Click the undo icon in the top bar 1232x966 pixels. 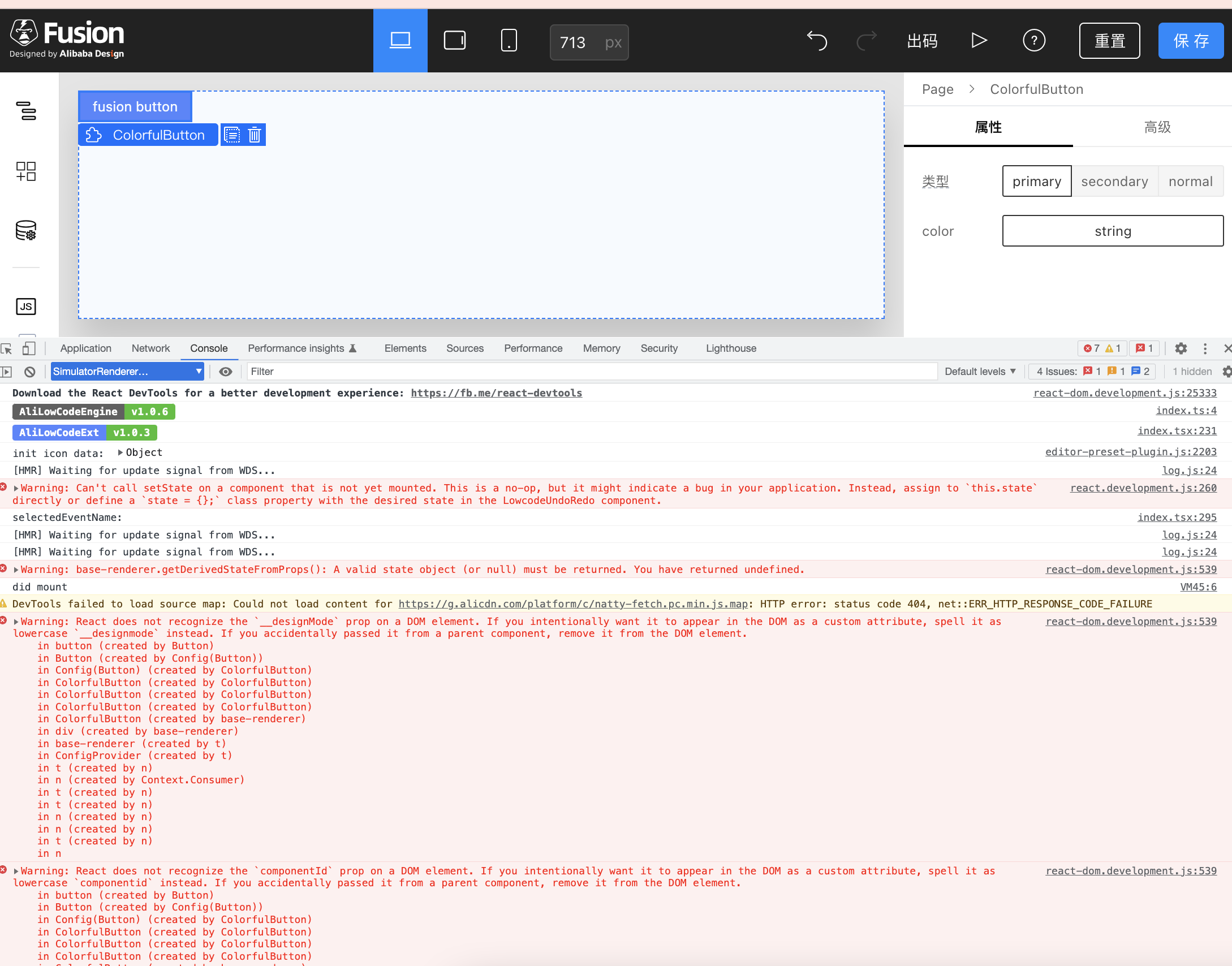816,40
